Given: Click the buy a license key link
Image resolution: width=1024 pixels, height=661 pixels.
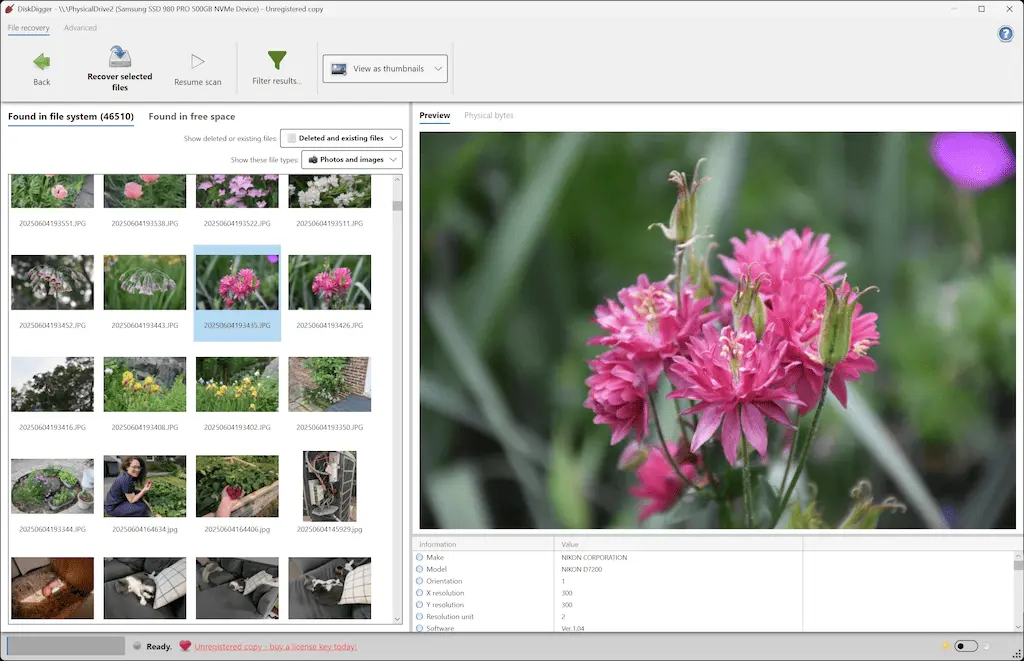Looking at the screenshot, I should pyautogui.click(x=276, y=647).
